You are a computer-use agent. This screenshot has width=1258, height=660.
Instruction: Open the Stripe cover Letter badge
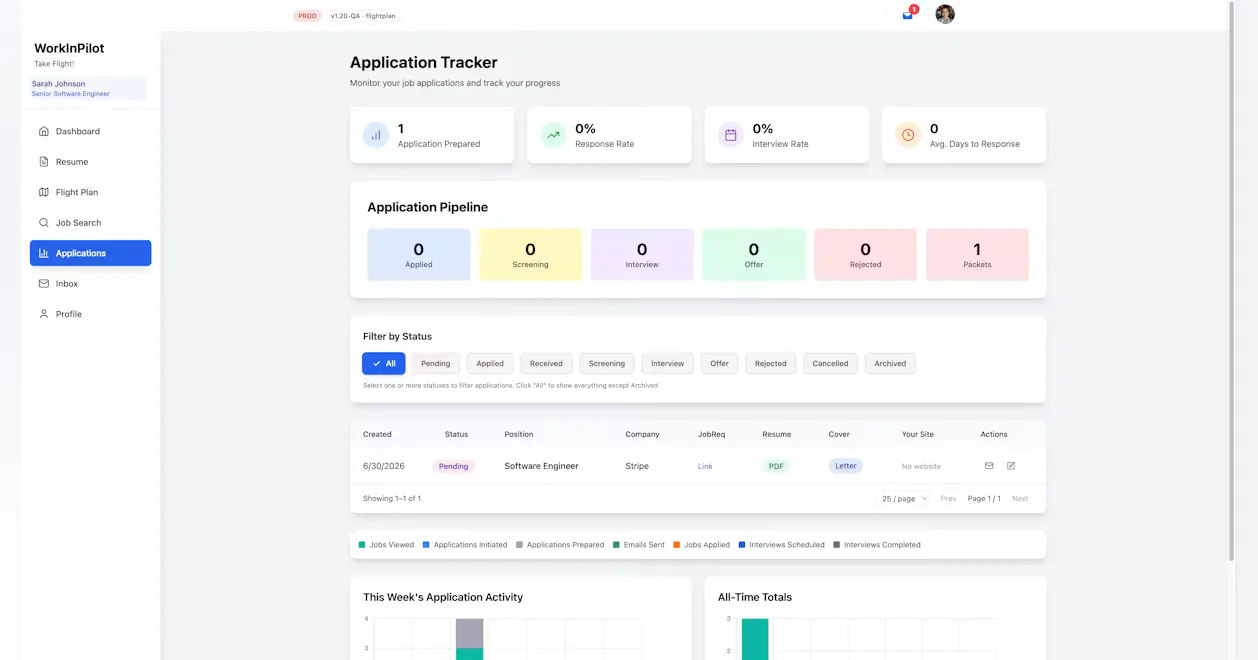pos(846,466)
